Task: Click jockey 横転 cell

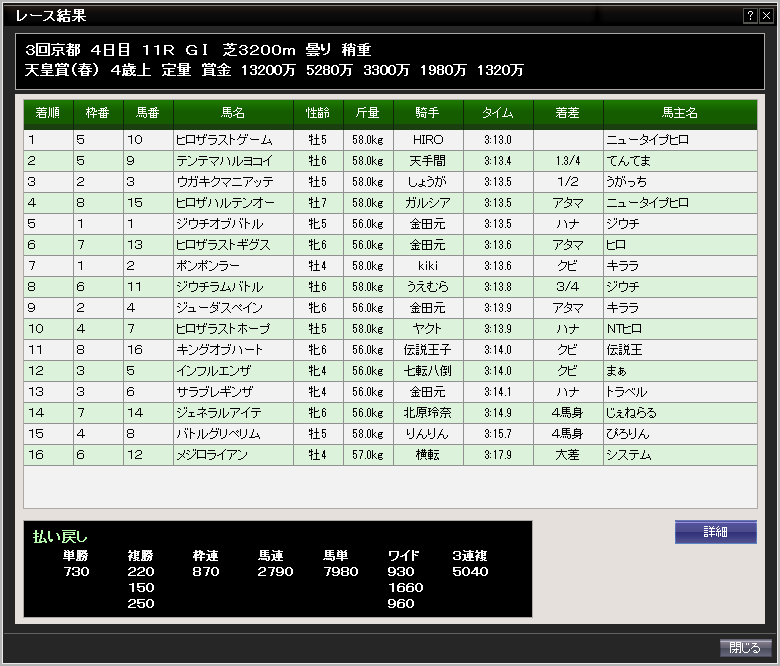Action: click(428, 455)
